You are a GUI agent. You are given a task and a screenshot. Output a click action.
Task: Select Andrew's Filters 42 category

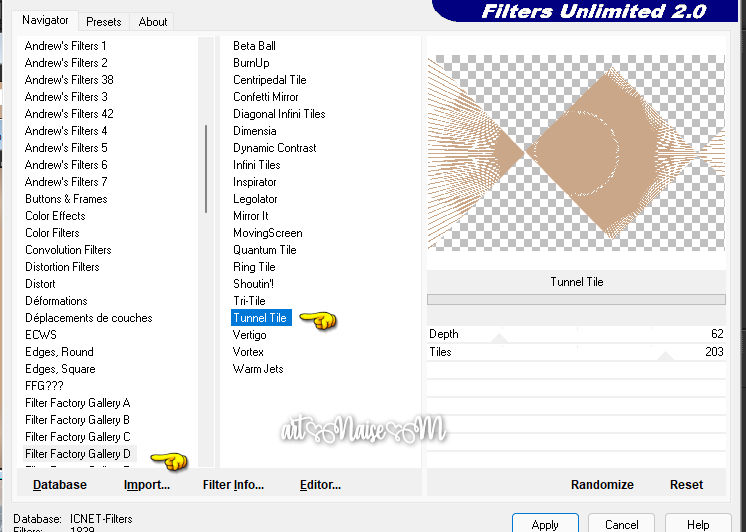[x=69, y=114]
